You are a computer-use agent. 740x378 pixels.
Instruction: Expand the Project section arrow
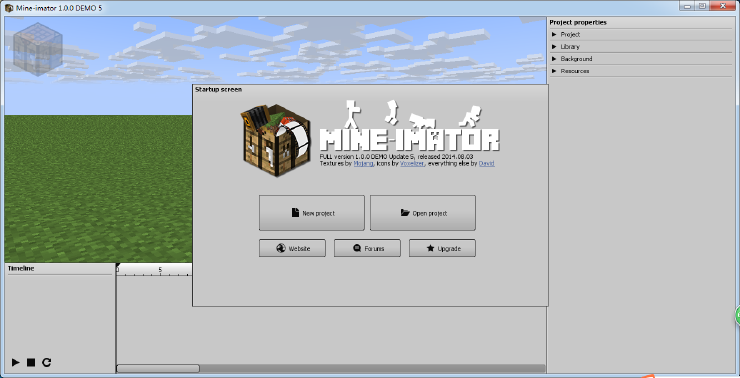554,34
